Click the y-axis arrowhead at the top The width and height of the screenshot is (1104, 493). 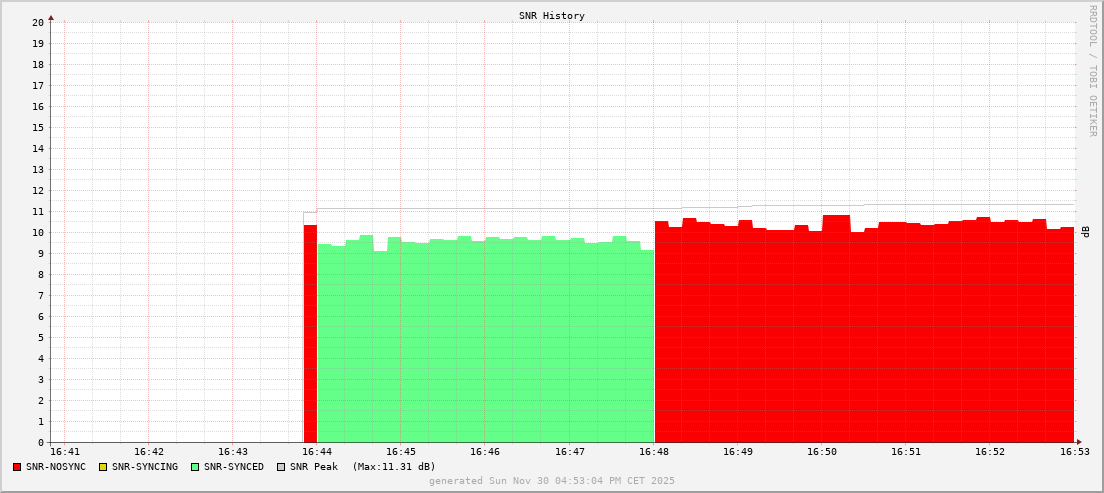point(51,17)
